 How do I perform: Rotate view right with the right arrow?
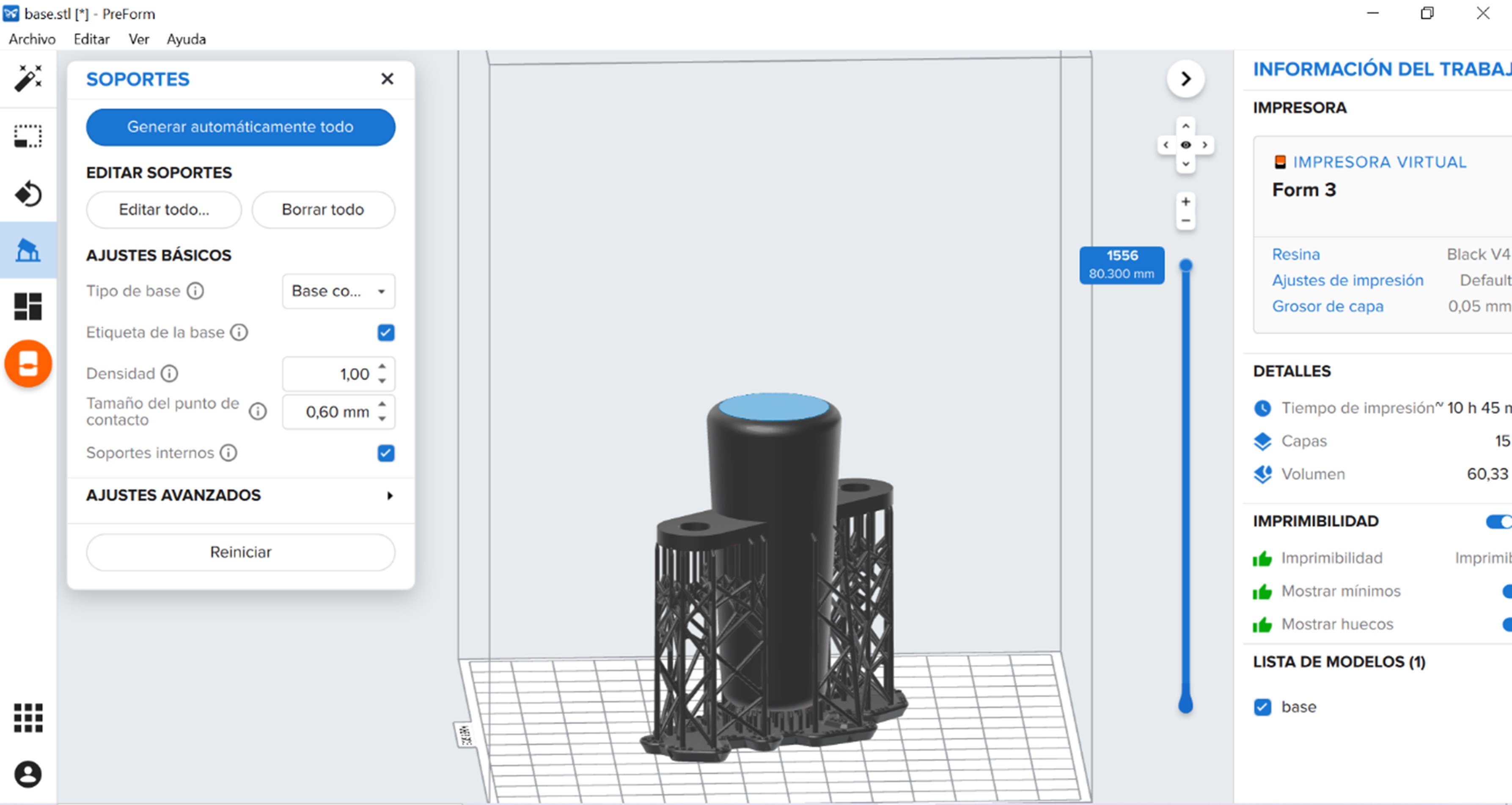[x=1205, y=145]
